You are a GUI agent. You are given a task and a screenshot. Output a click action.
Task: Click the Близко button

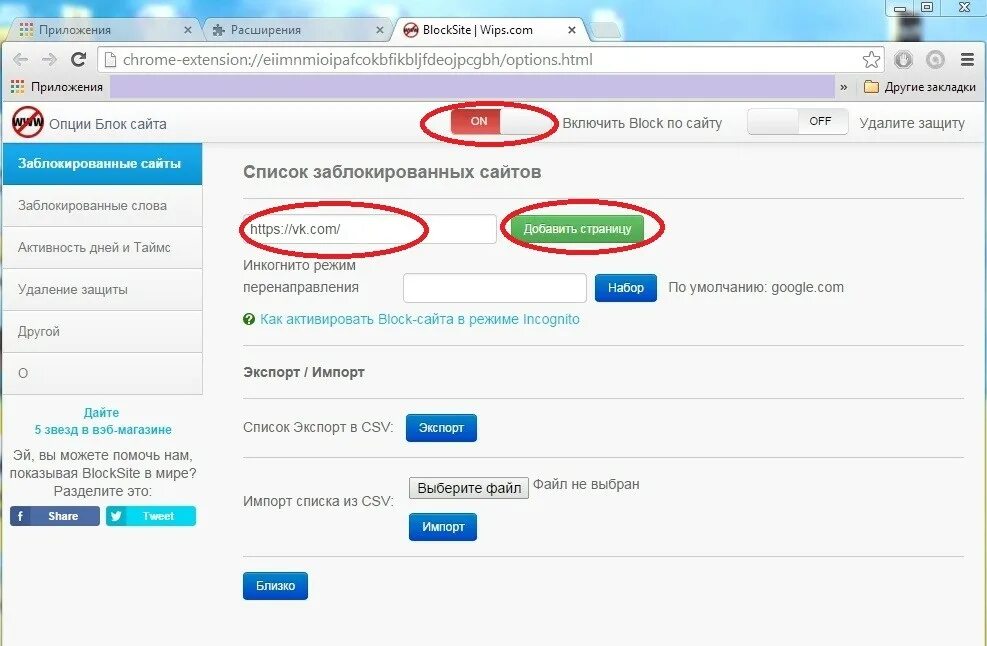275,586
